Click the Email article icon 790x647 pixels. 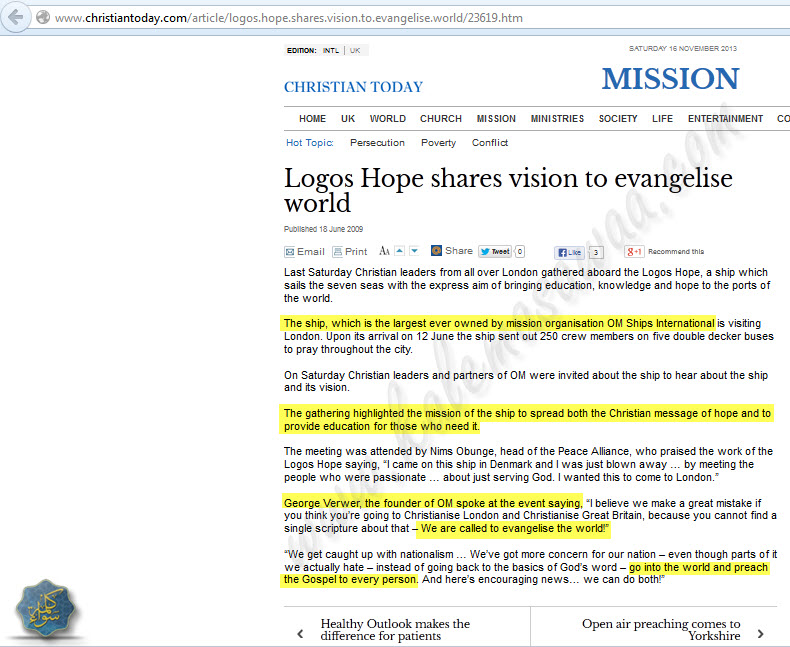[x=290, y=252]
